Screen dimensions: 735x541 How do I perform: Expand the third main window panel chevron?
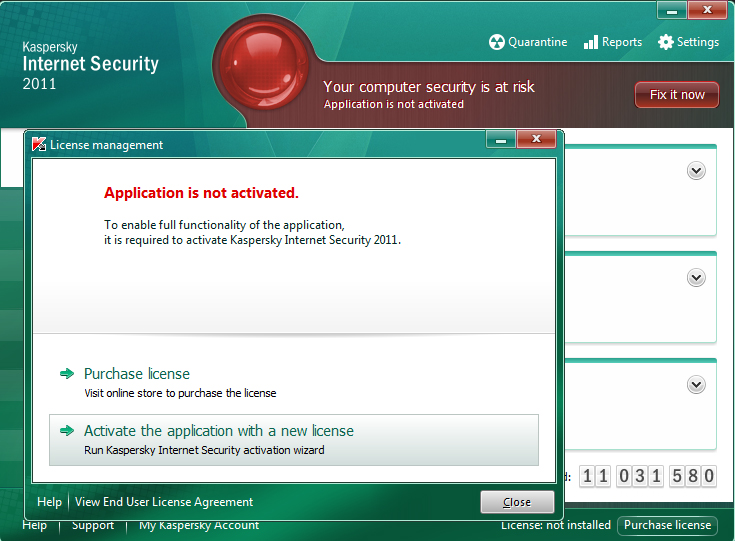(696, 385)
